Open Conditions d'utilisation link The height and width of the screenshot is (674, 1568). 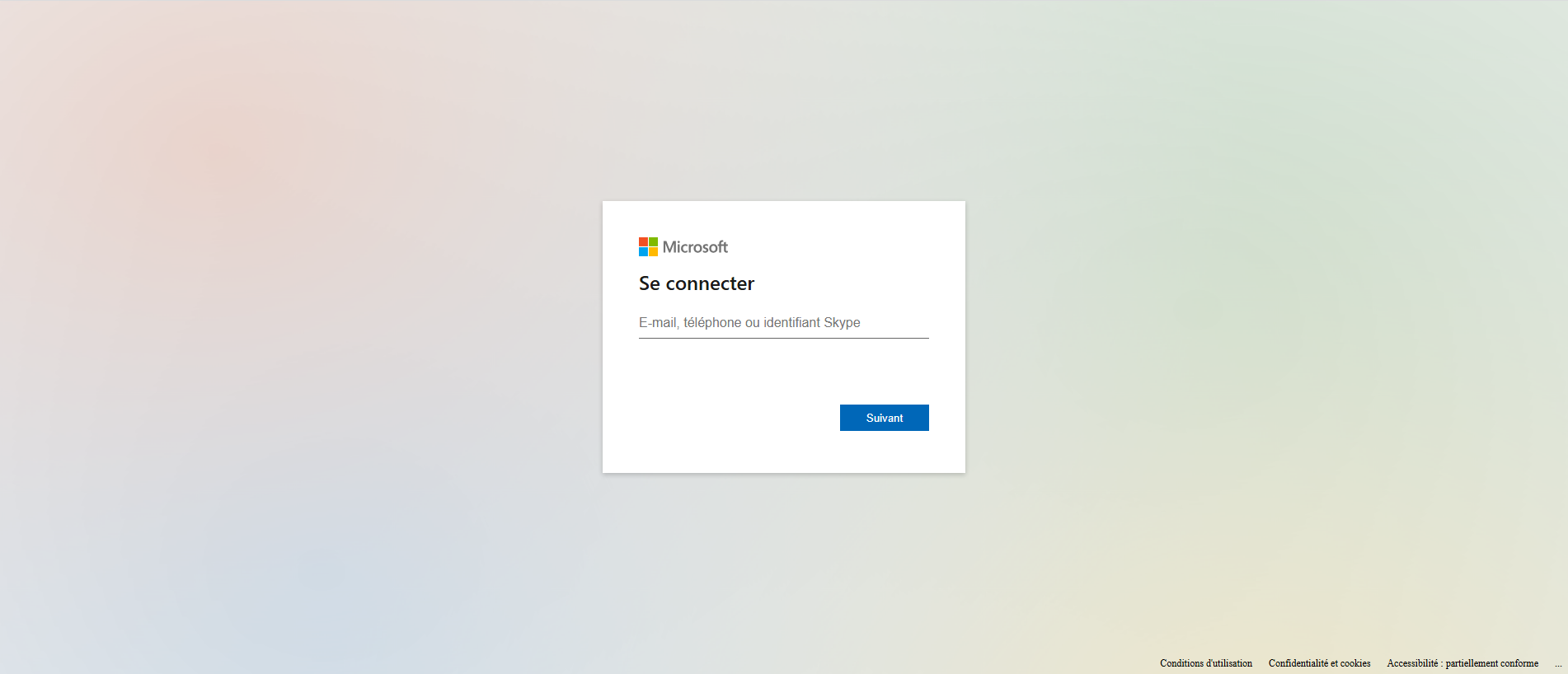[1205, 663]
